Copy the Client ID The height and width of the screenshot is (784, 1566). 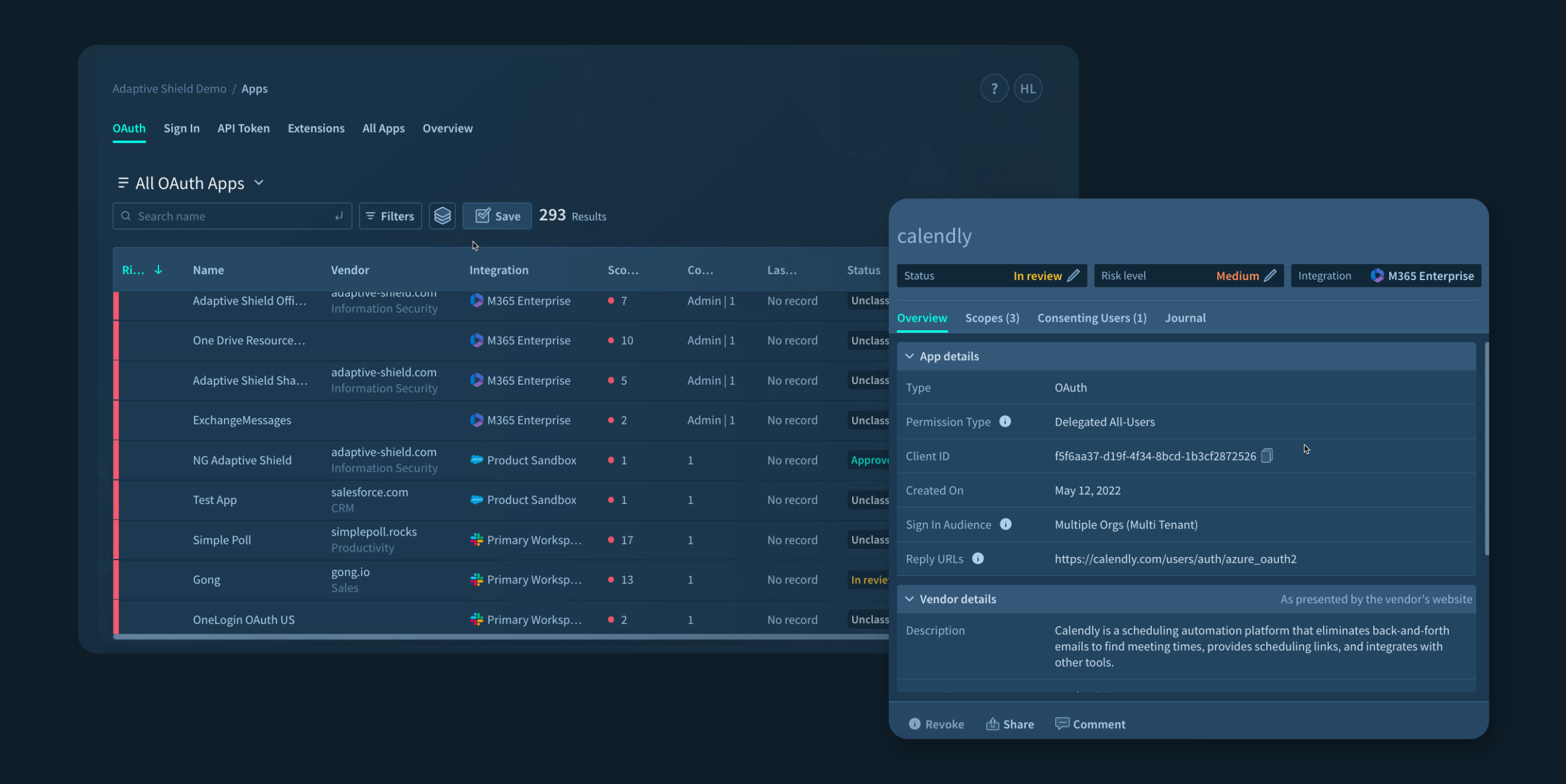click(x=1267, y=456)
